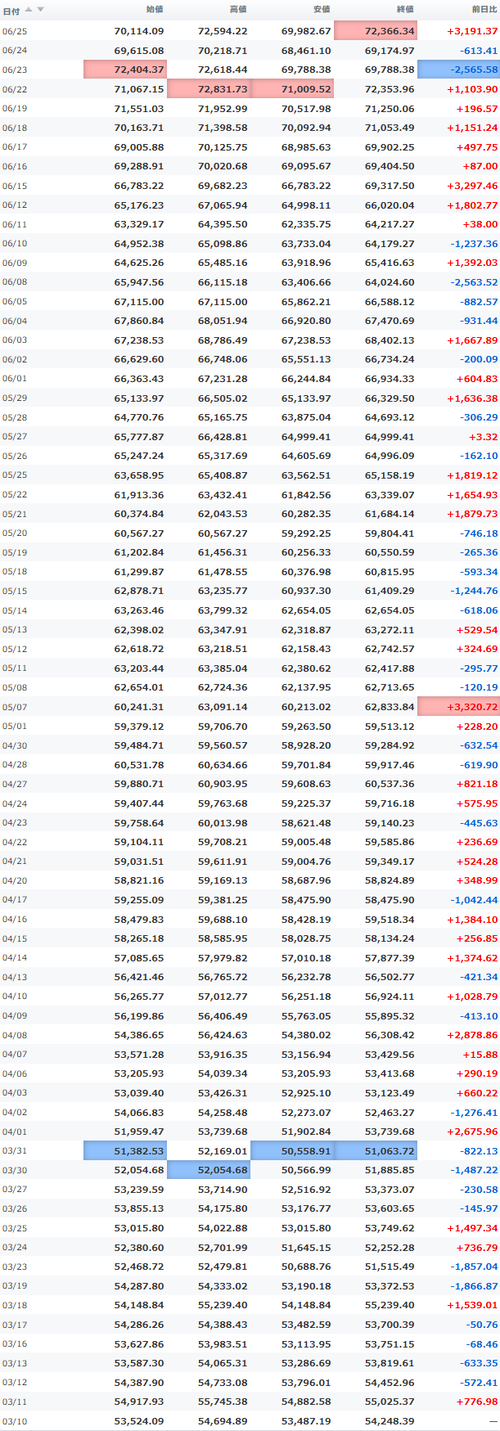The image size is (500, 1431).
Task: Select the red highlighted open 72,404.37
Action: tap(126, 69)
